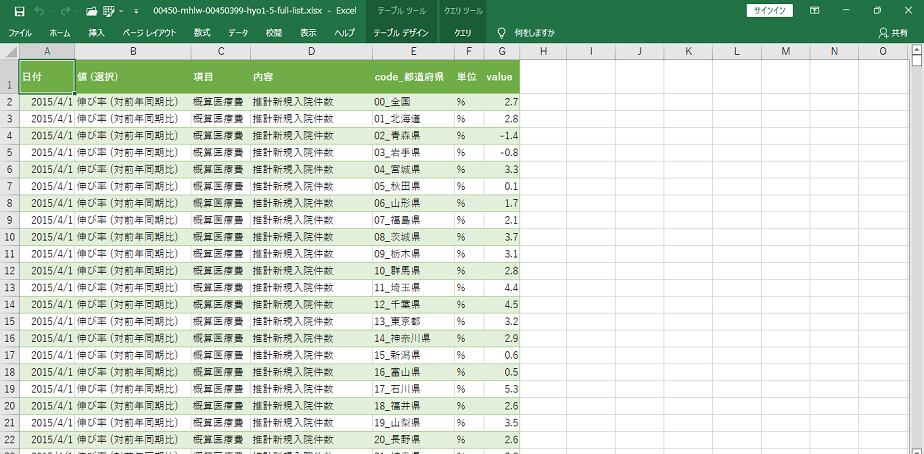This screenshot has height=454, width=924.
Task: Open the ファイル menu
Action: (20, 33)
